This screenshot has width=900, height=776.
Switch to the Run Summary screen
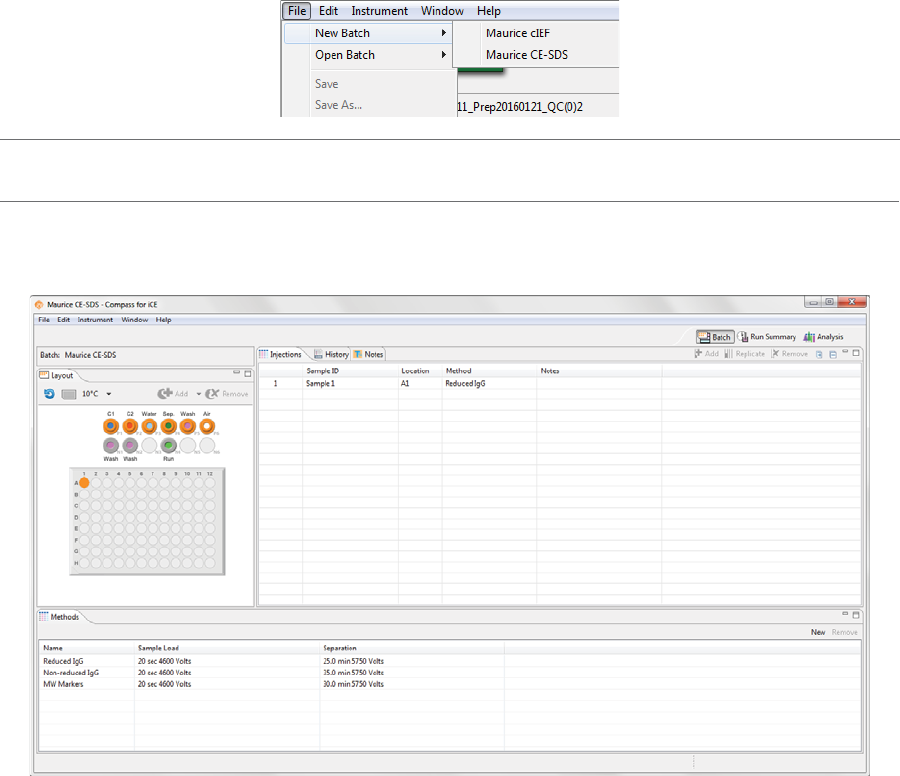click(x=767, y=337)
